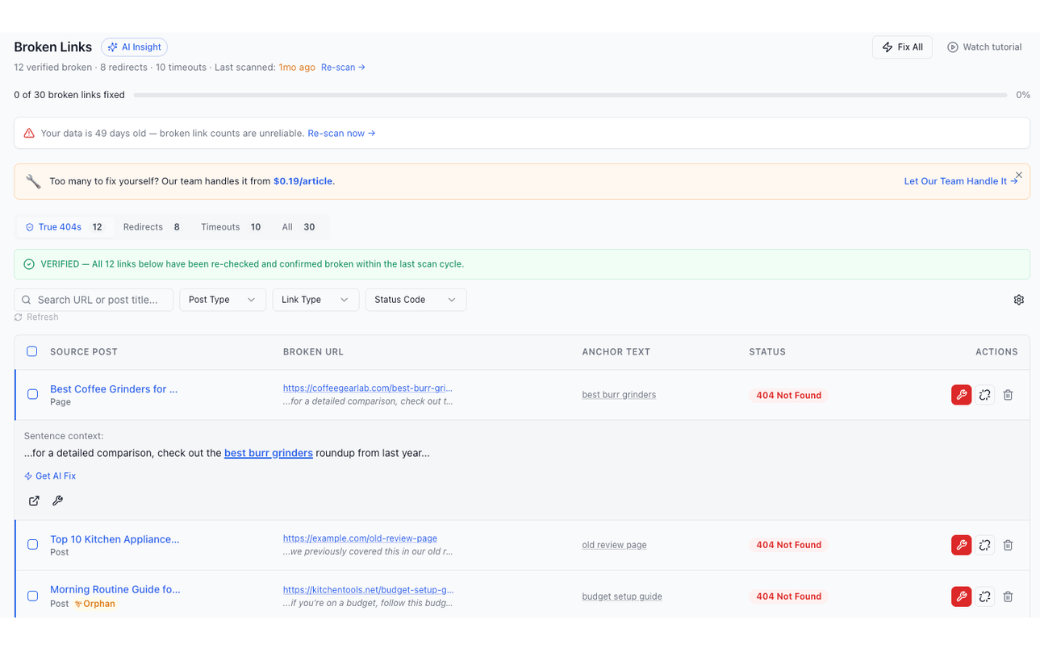Delete the Best Coffee Grinders broken link
Viewport: 1040px width, 650px height.
(1008, 395)
